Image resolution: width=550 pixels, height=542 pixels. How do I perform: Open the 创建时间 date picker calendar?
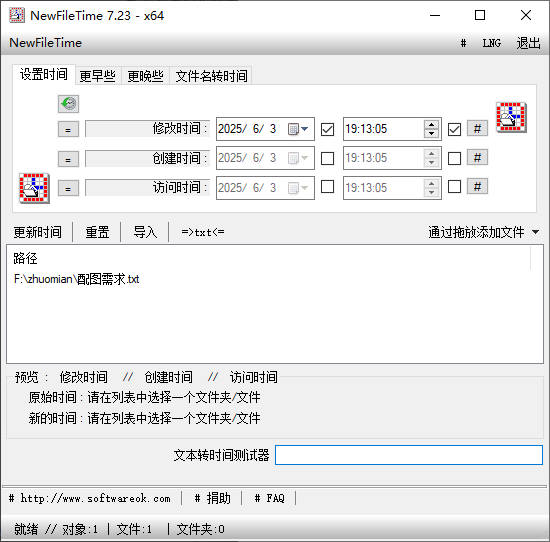pyautogui.click(x=298, y=158)
